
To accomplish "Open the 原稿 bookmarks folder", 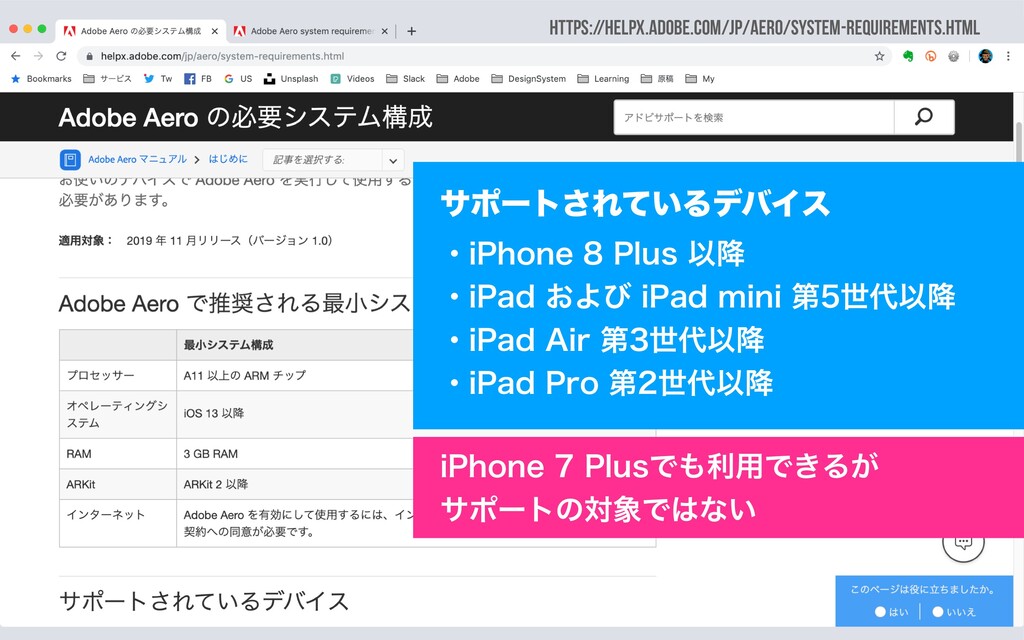I will 657,79.
